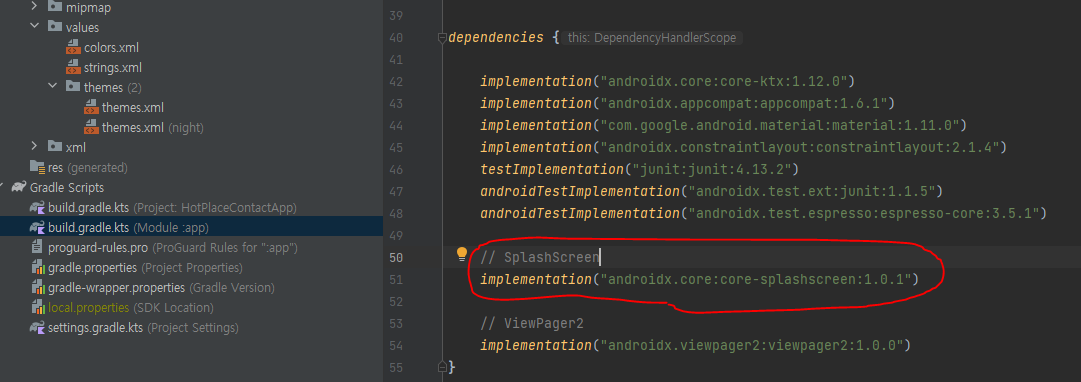The image size is (1081, 382).
Task: Click the androidx.test.ext:junit:1.1.5 string
Action: tap(811, 191)
